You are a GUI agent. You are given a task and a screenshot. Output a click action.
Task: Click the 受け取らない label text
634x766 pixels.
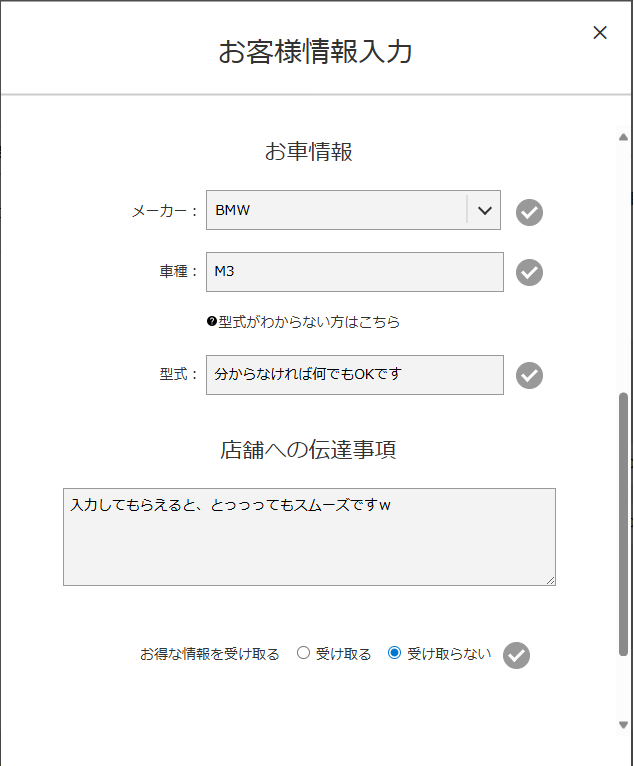tap(449, 655)
